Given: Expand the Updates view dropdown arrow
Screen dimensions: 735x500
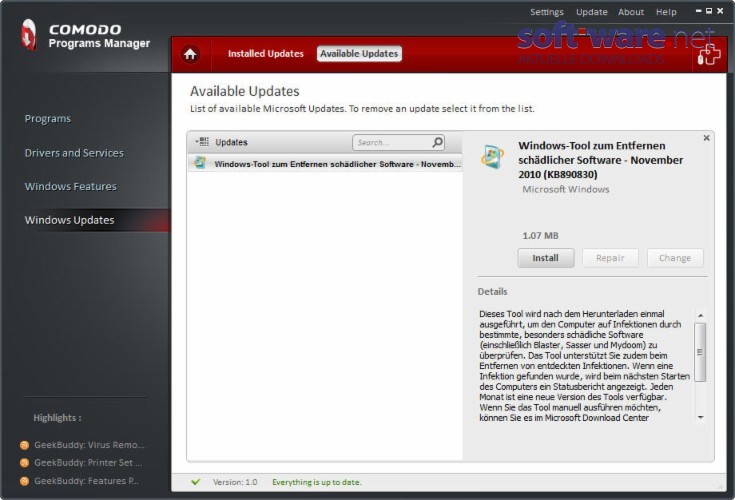Looking at the screenshot, I should point(196,141).
